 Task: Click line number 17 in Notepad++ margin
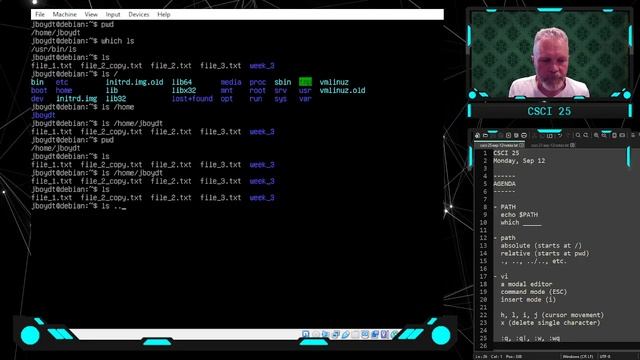(483, 276)
